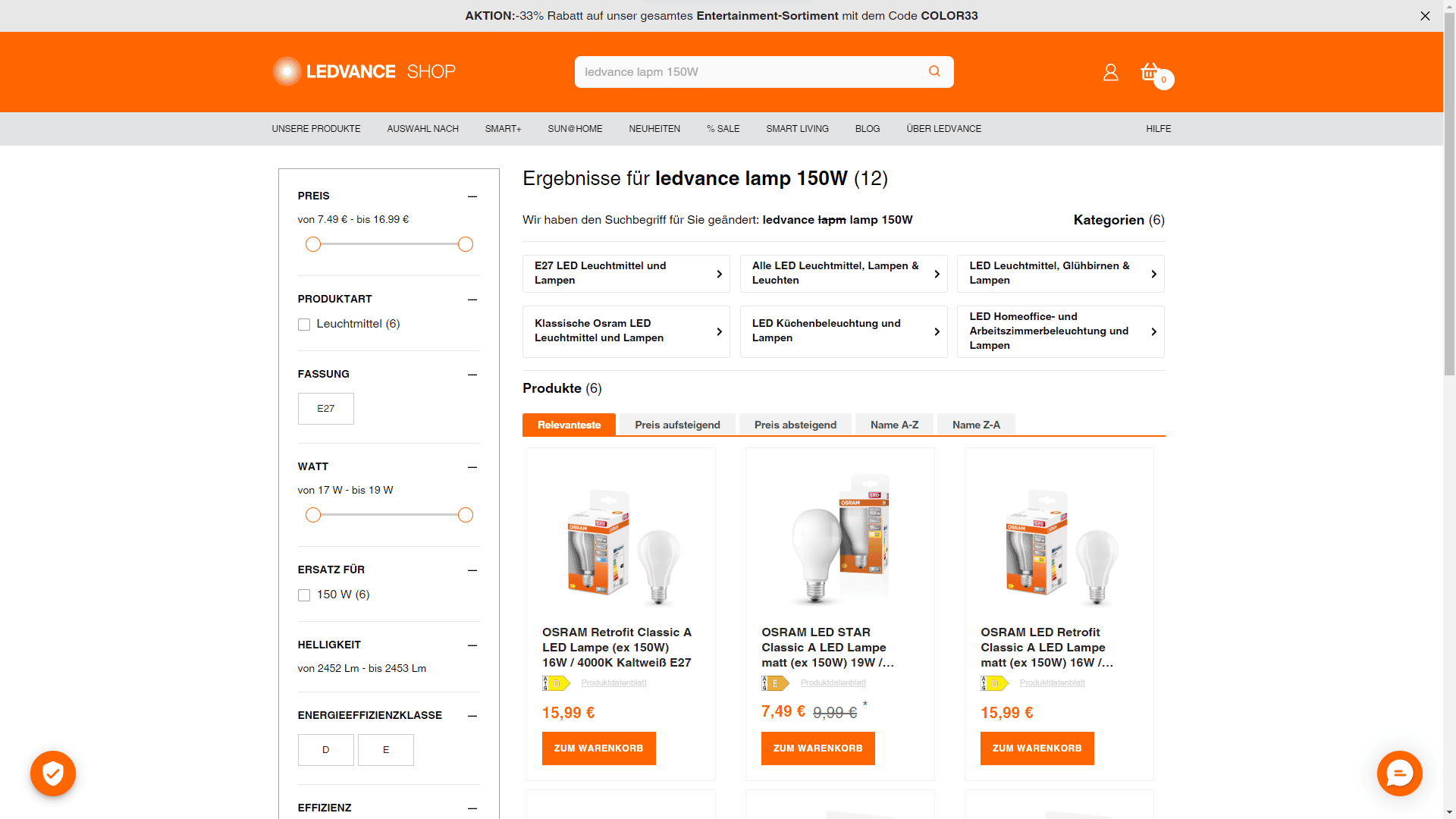
Task: Open E27 LED Leuchtmittel und Lampen category
Action: click(626, 274)
